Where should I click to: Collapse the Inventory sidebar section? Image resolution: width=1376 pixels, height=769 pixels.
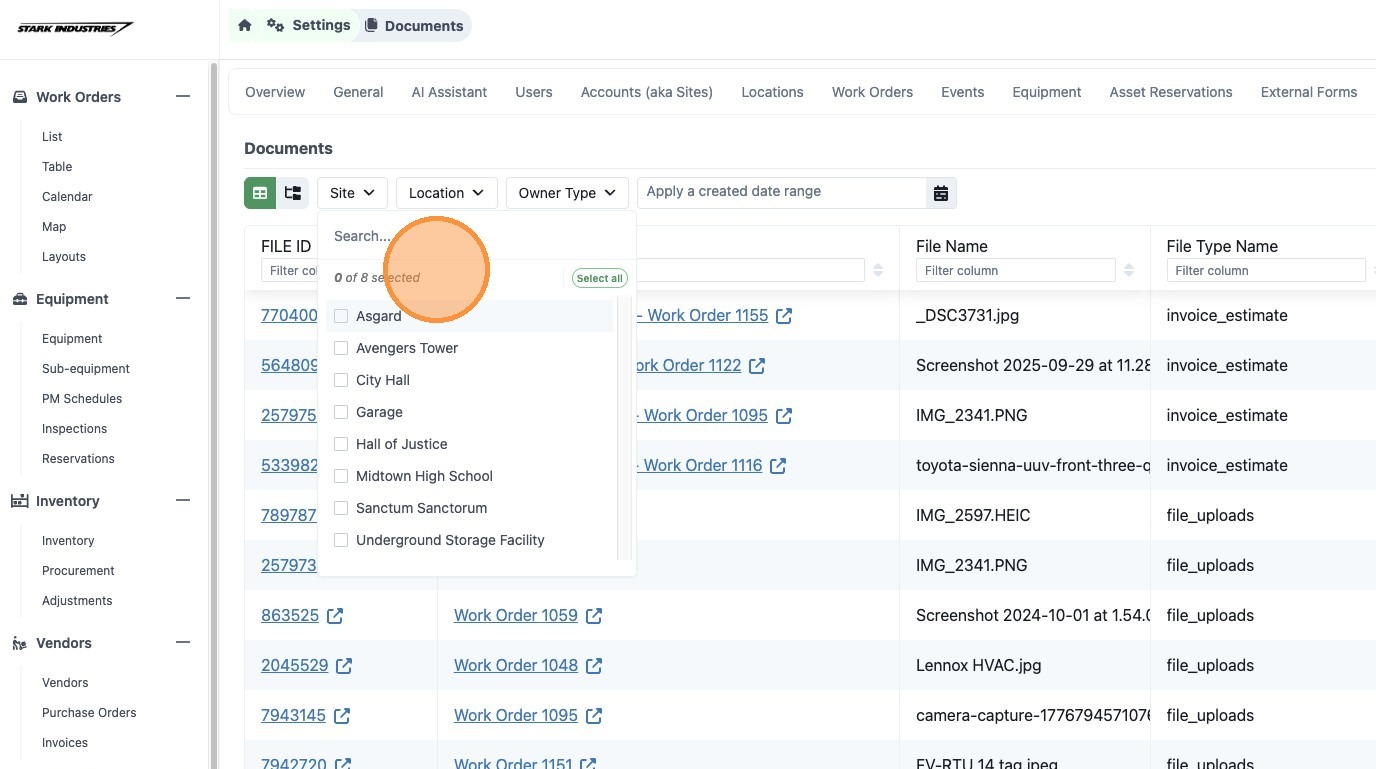(183, 501)
